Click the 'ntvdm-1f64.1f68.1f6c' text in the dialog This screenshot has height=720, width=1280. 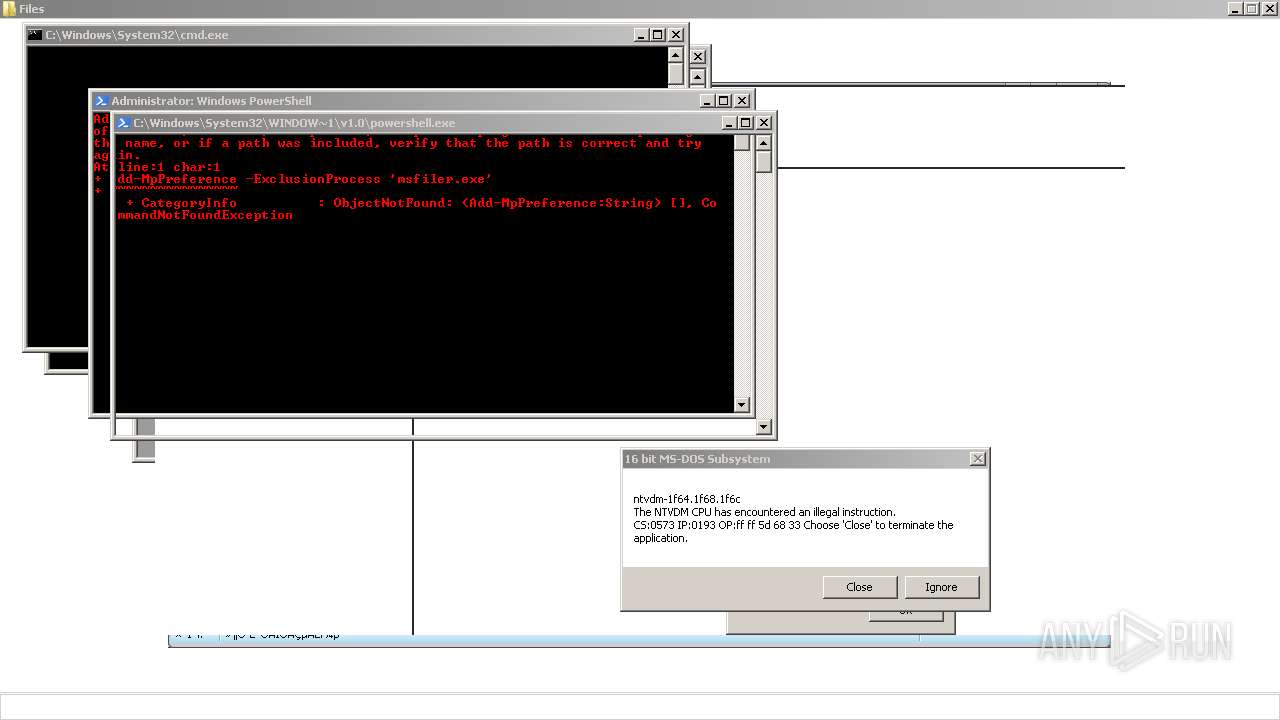coord(687,499)
